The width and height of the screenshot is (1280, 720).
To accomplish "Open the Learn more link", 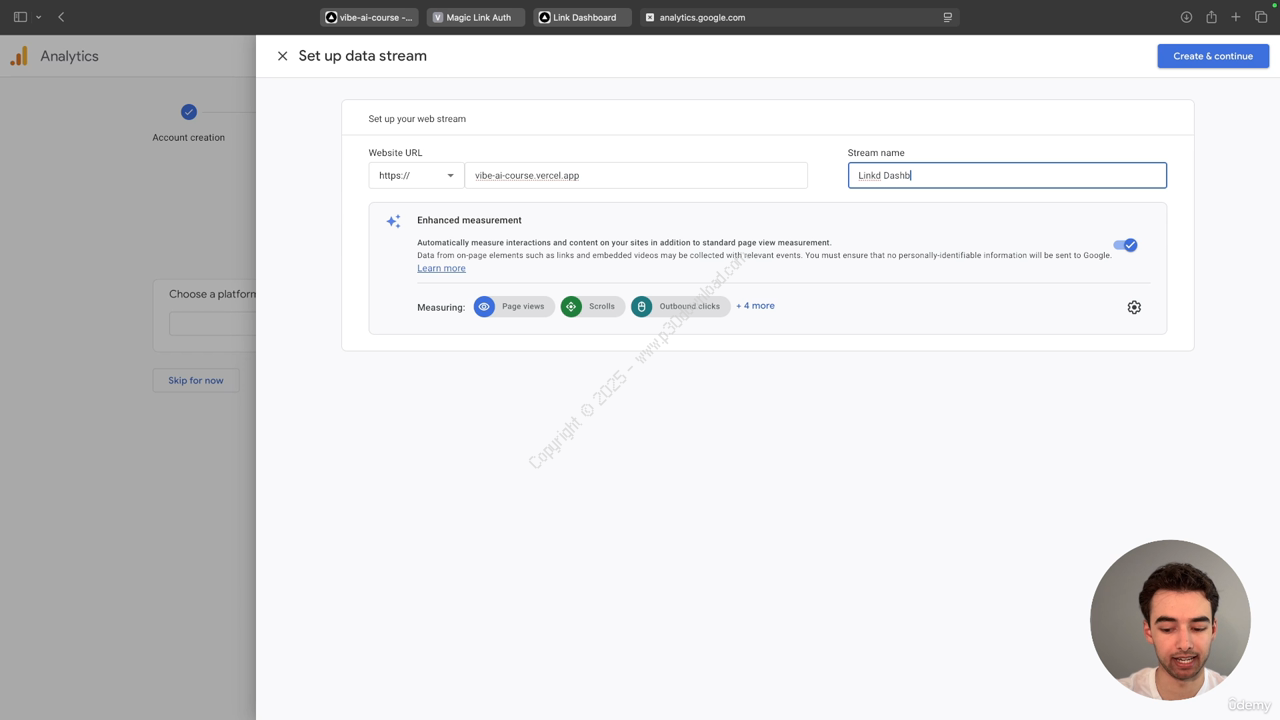I will click(x=441, y=268).
